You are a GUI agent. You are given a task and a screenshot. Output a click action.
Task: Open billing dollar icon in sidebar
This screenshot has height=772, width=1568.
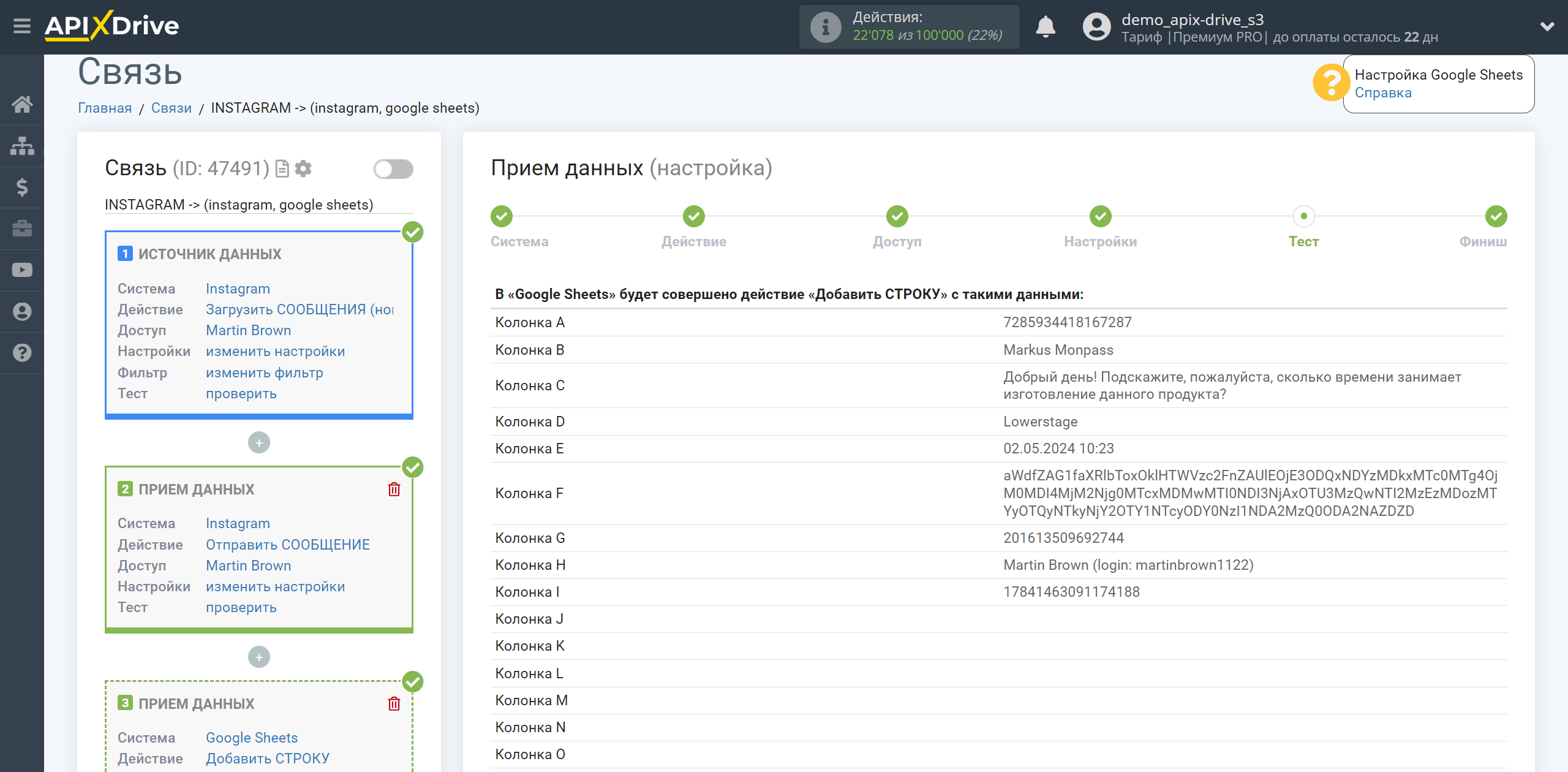click(x=22, y=187)
